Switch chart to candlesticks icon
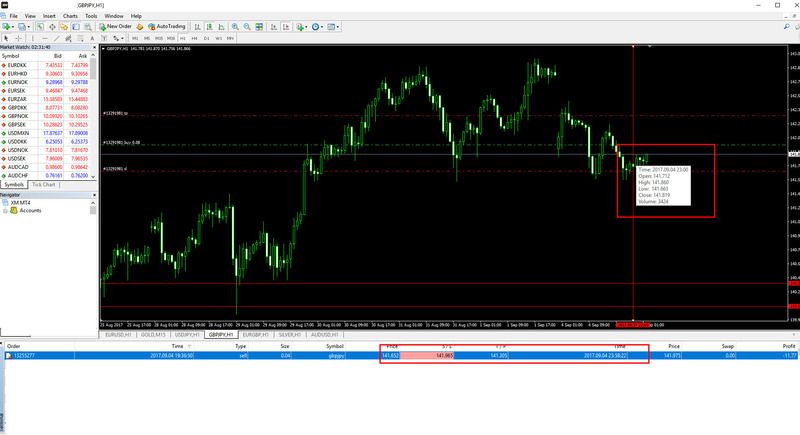 coord(209,27)
